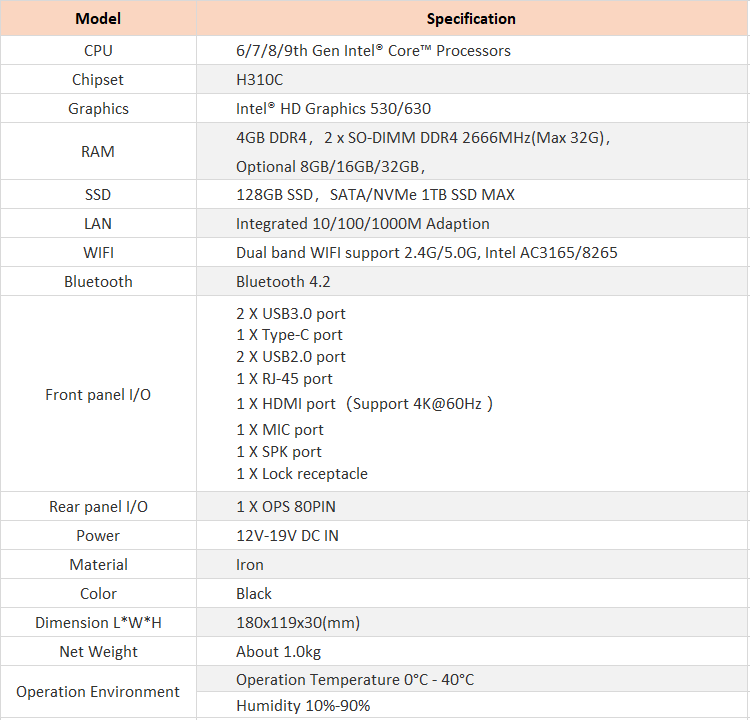Screen dimensions: 750x720
Task: Click the "2 X USB2.0 port" line
Action: pyautogui.click(x=291, y=357)
